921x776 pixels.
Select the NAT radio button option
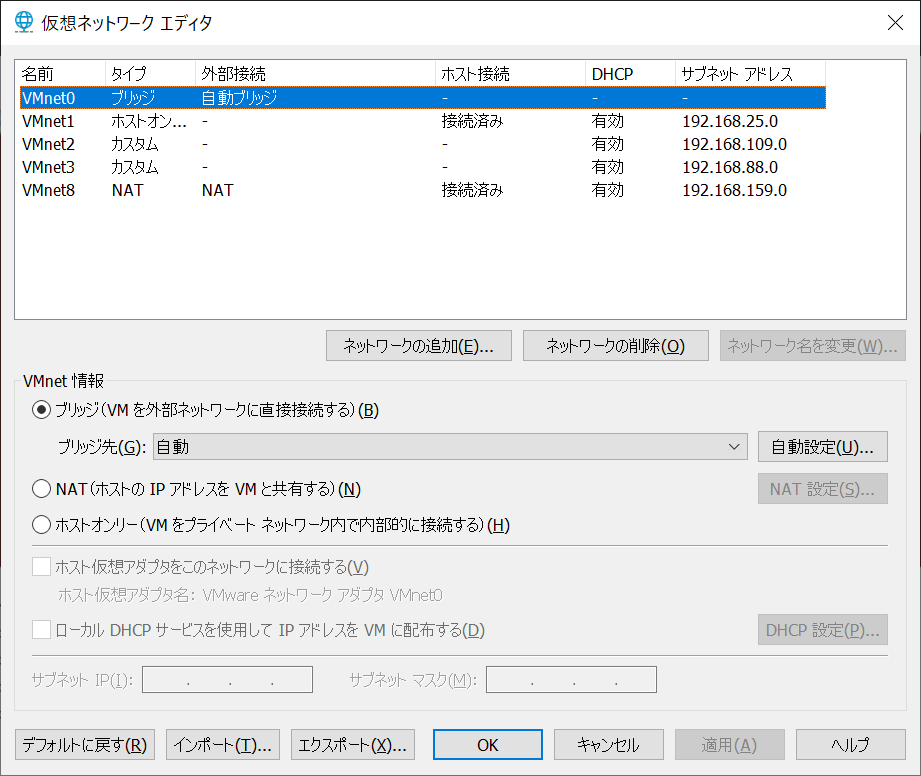coord(41,489)
